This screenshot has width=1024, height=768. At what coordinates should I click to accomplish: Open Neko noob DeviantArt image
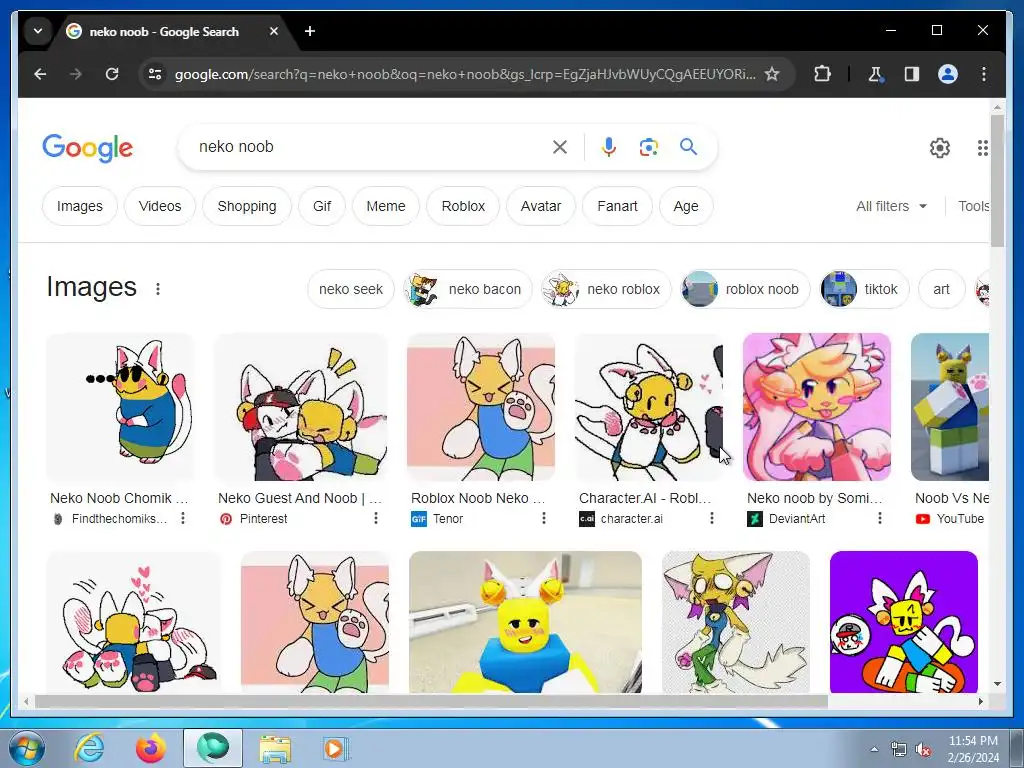817,407
